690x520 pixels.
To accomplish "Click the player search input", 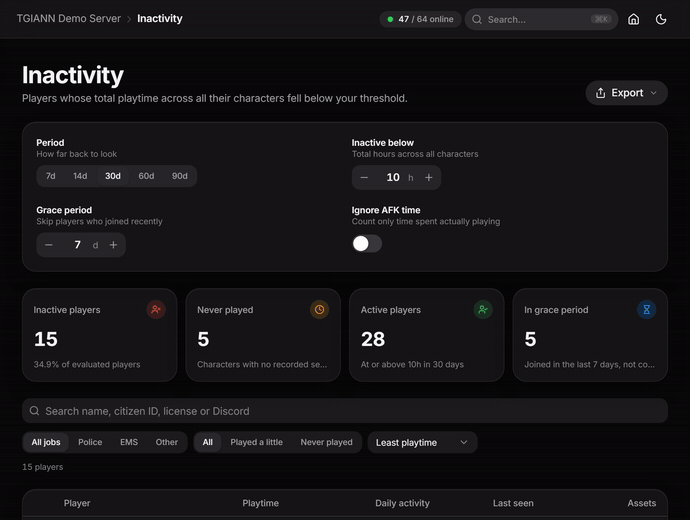I will [x=345, y=411].
